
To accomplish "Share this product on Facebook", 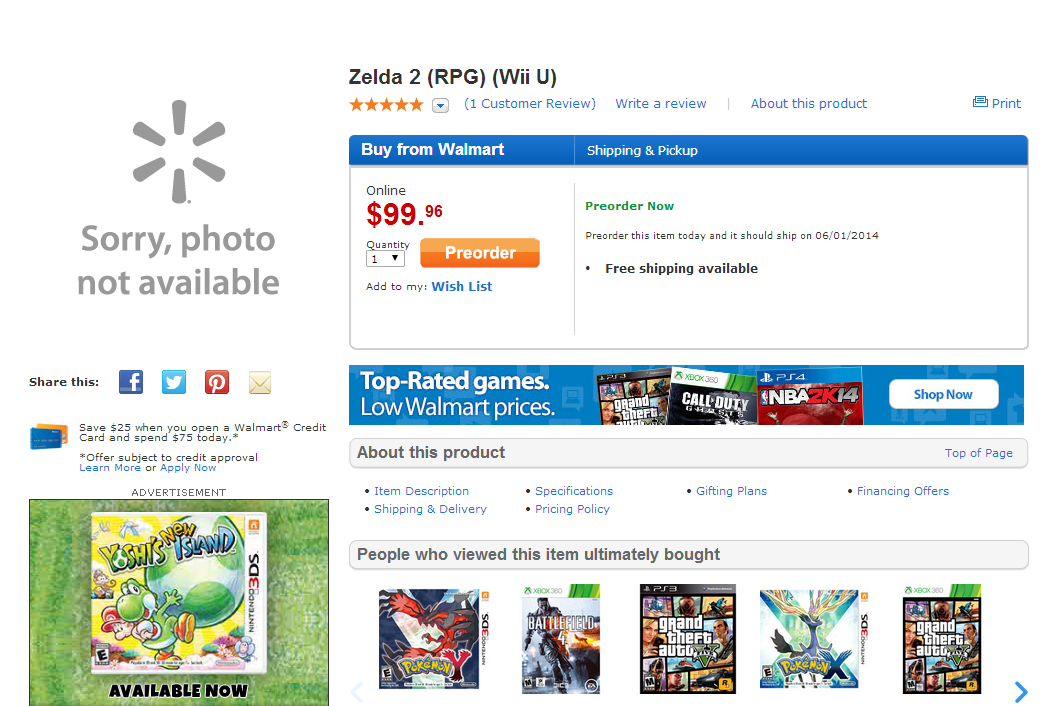I will (131, 382).
